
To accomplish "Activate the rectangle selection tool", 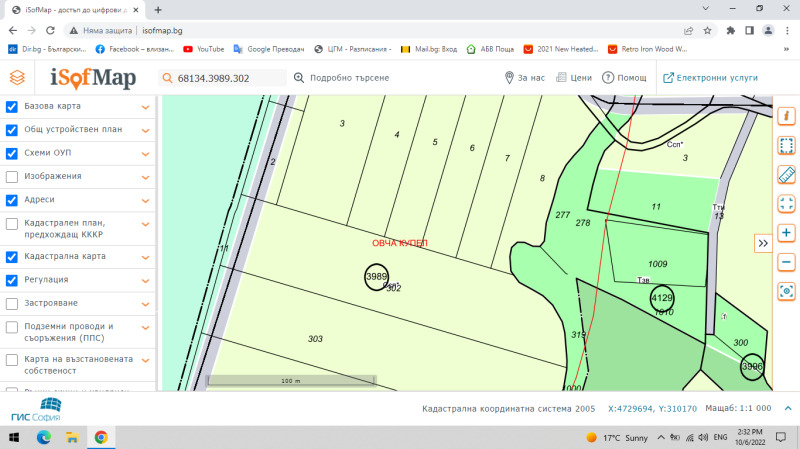I will pyautogui.click(x=786, y=145).
